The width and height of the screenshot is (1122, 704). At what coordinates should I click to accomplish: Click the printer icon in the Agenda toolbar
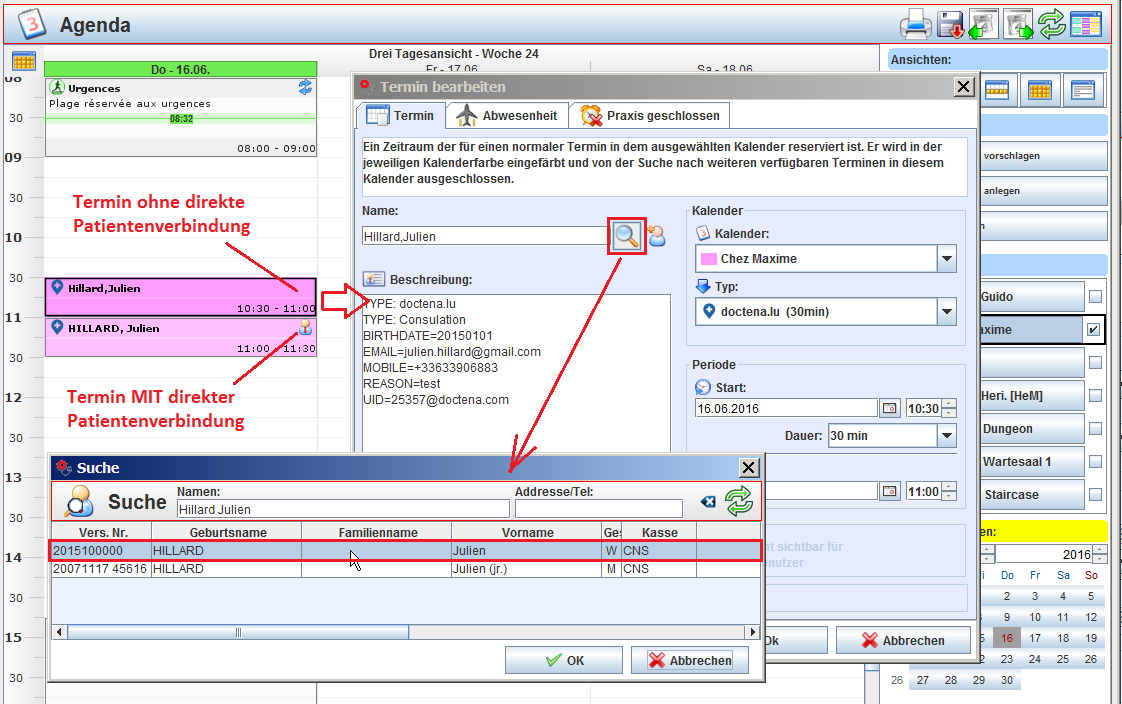click(916, 23)
